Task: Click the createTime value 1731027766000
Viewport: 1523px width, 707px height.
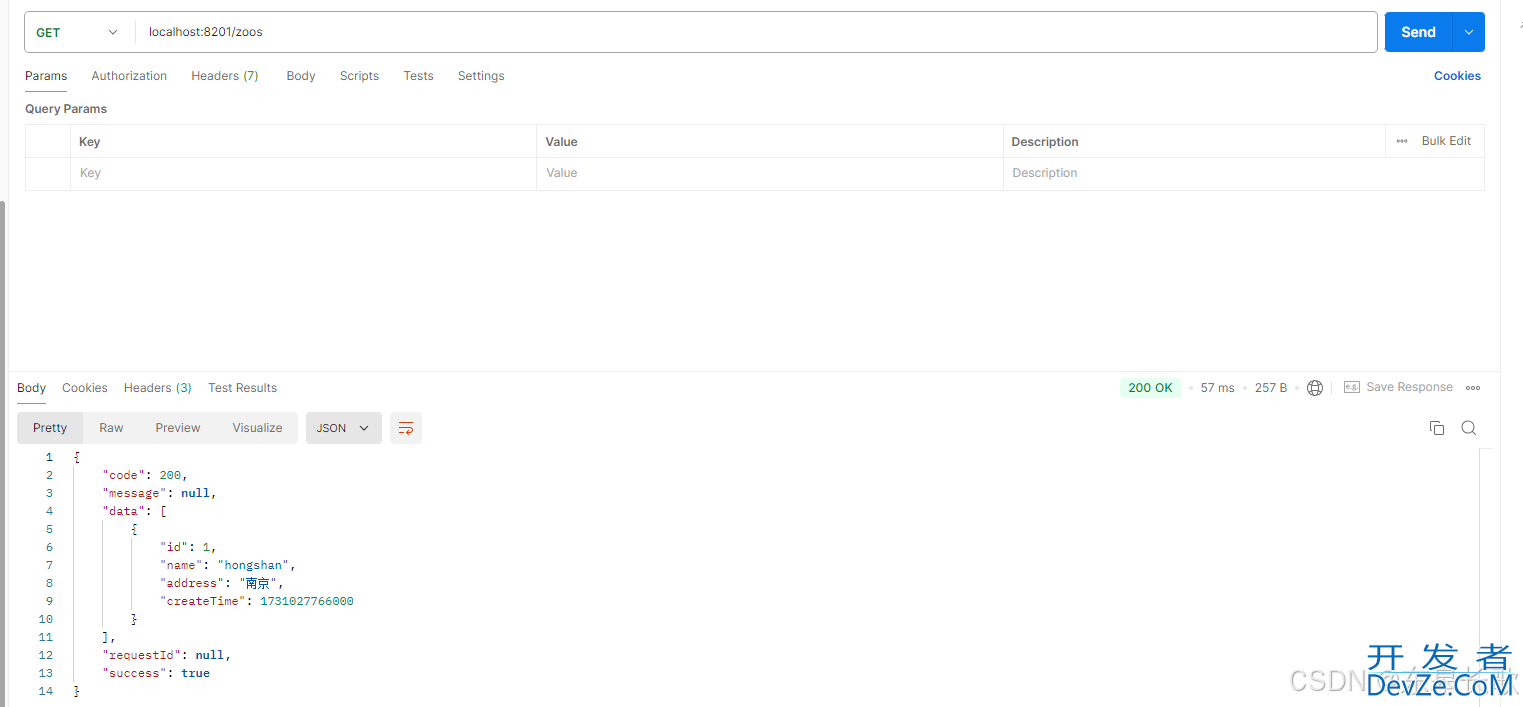Action: [x=307, y=601]
